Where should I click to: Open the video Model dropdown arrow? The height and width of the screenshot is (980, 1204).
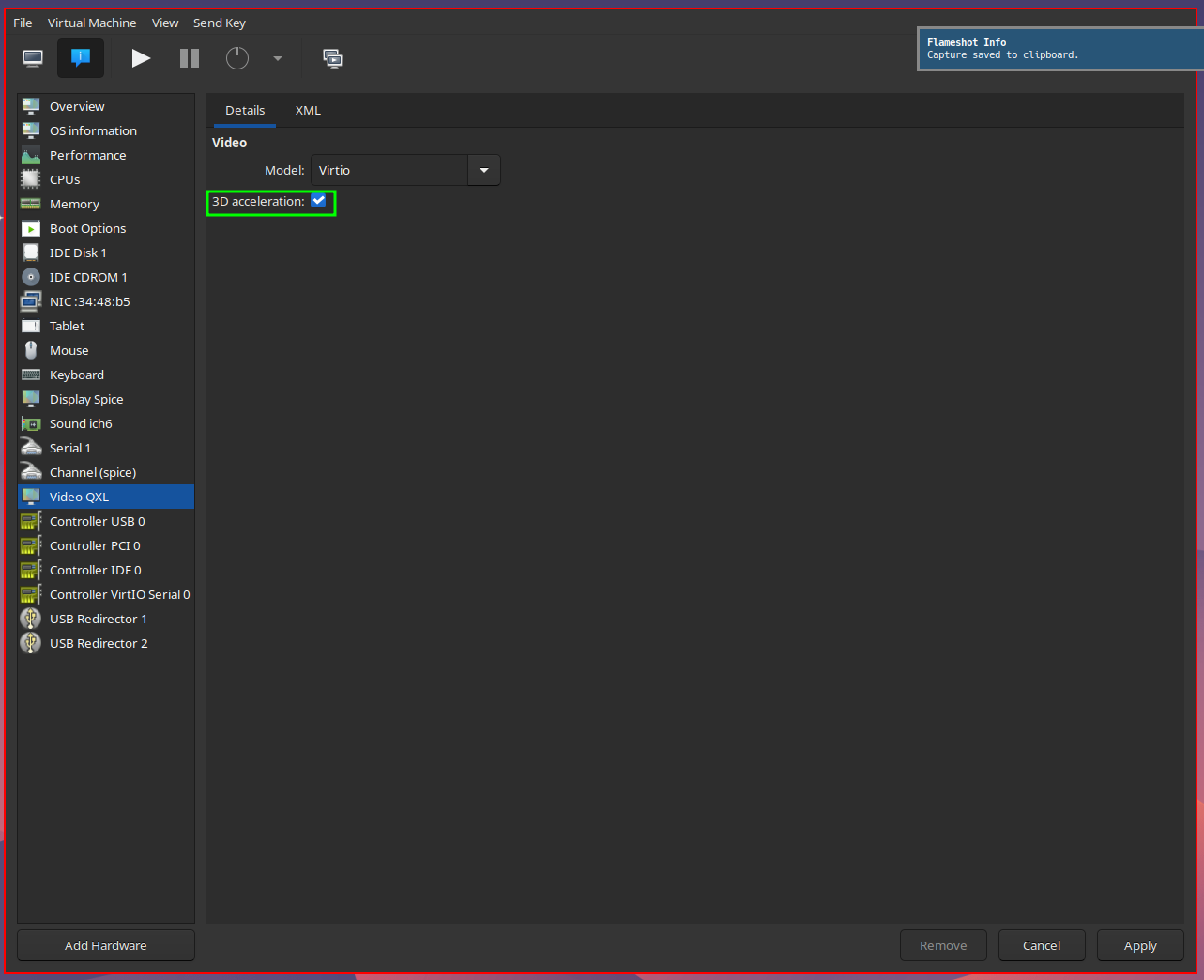click(484, 170)
